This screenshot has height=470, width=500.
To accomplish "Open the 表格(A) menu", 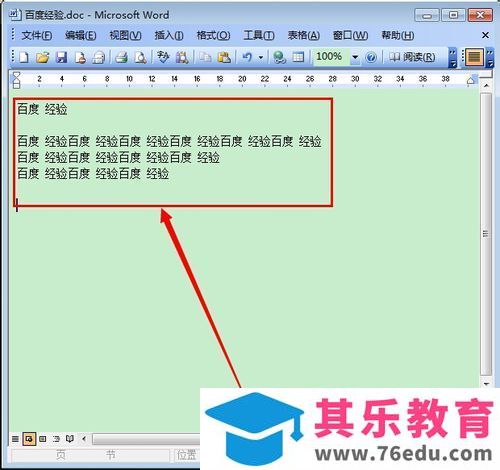I will [304, 35].
